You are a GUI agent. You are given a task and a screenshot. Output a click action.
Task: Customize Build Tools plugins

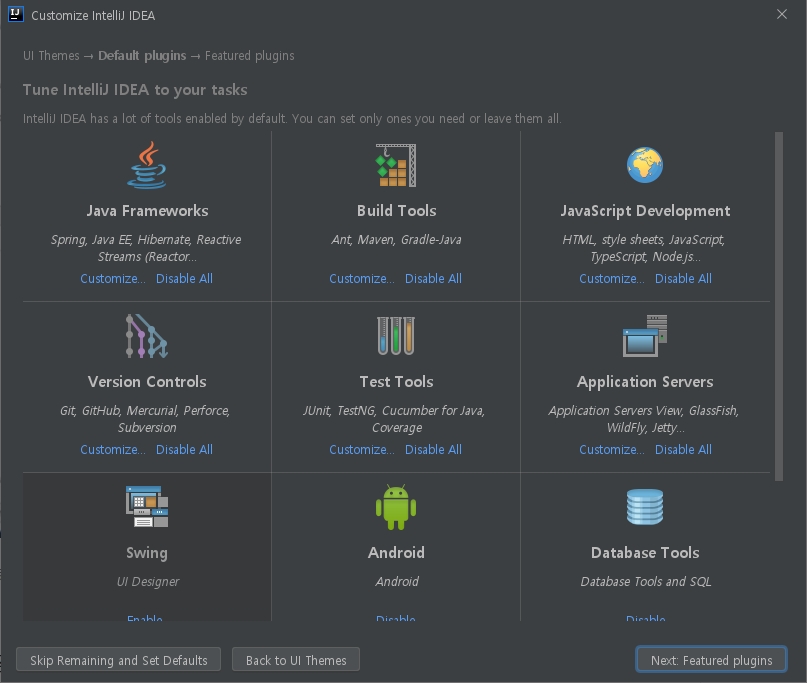pyautogui.click(x=362, y=278)
